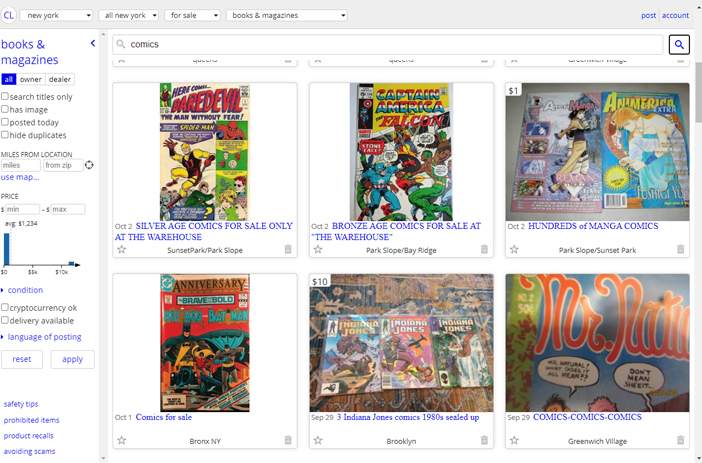
Task: Open the Mr. Natural comic thumbnail
Action: tap(597, 343)
